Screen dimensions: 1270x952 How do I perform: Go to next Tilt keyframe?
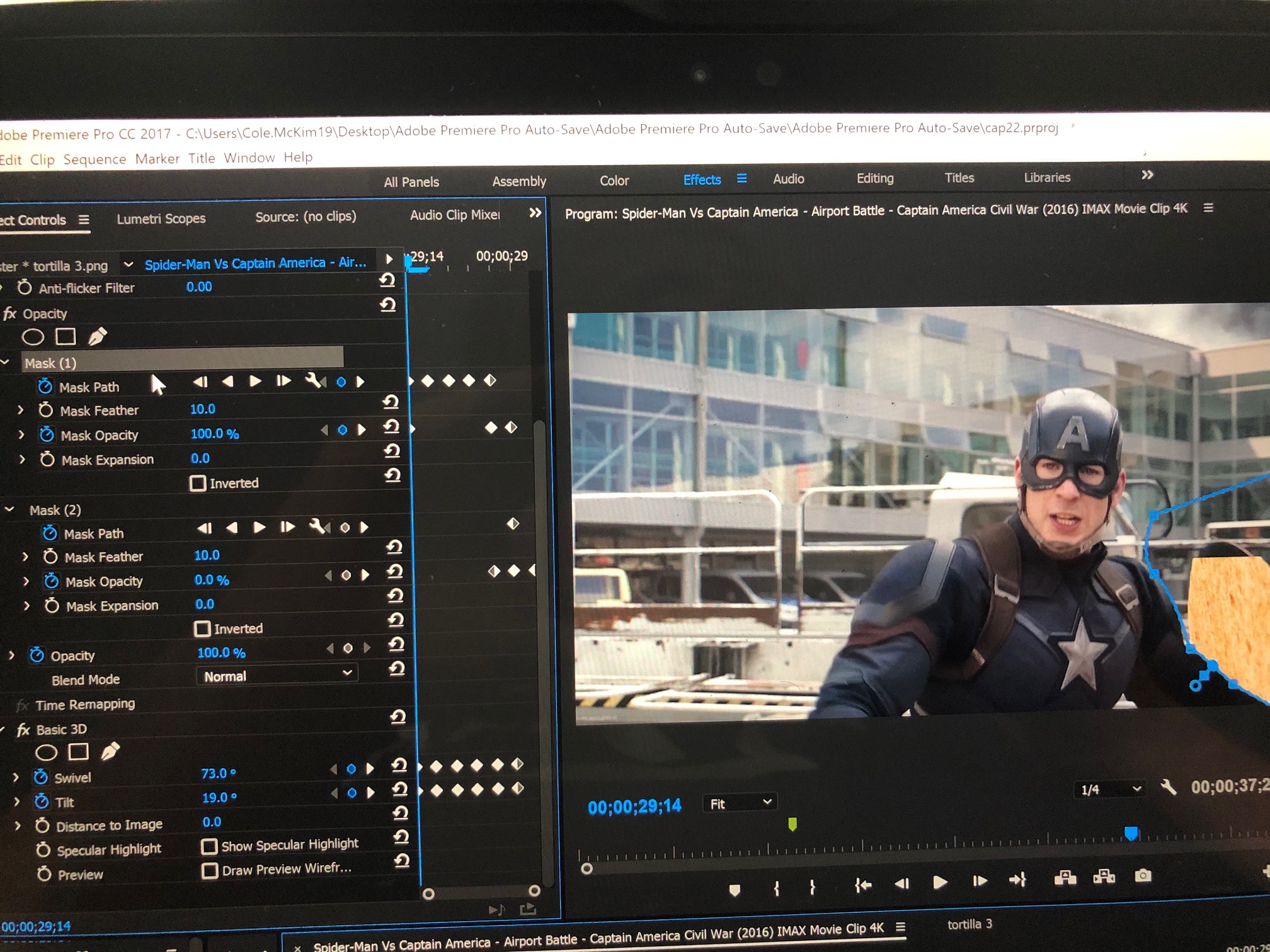(x=370, y=793)
